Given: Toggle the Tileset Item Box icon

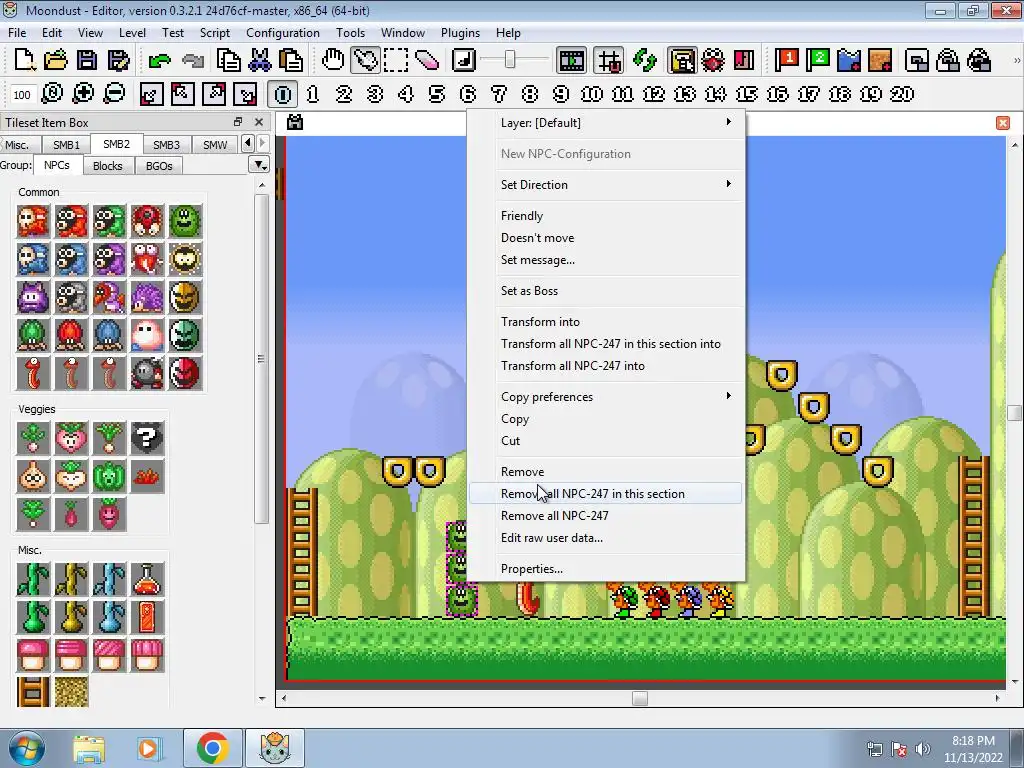Looking at the screenshot, I should pyautogui.click(x=682, y=61).
